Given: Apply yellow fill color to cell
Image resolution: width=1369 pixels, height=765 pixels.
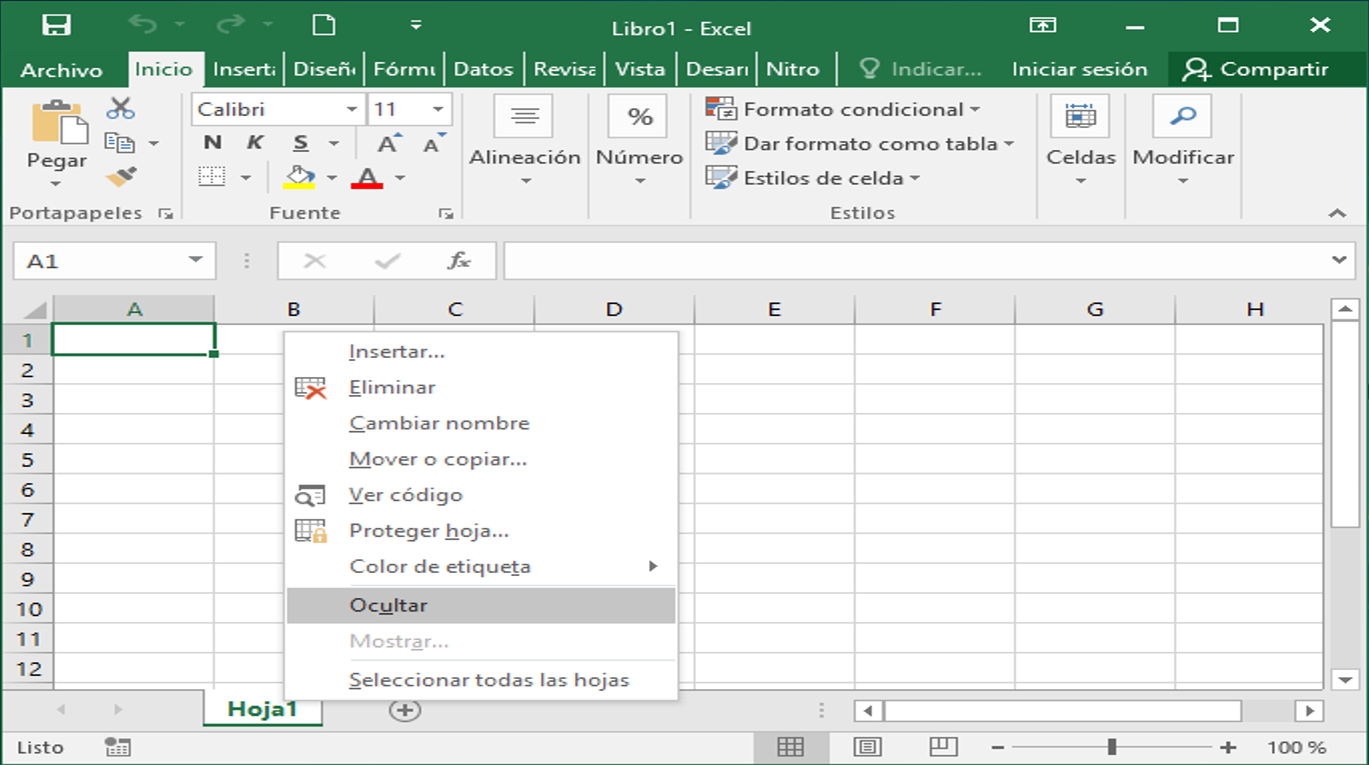Looking at the screenshot, I should pos(299,177).
